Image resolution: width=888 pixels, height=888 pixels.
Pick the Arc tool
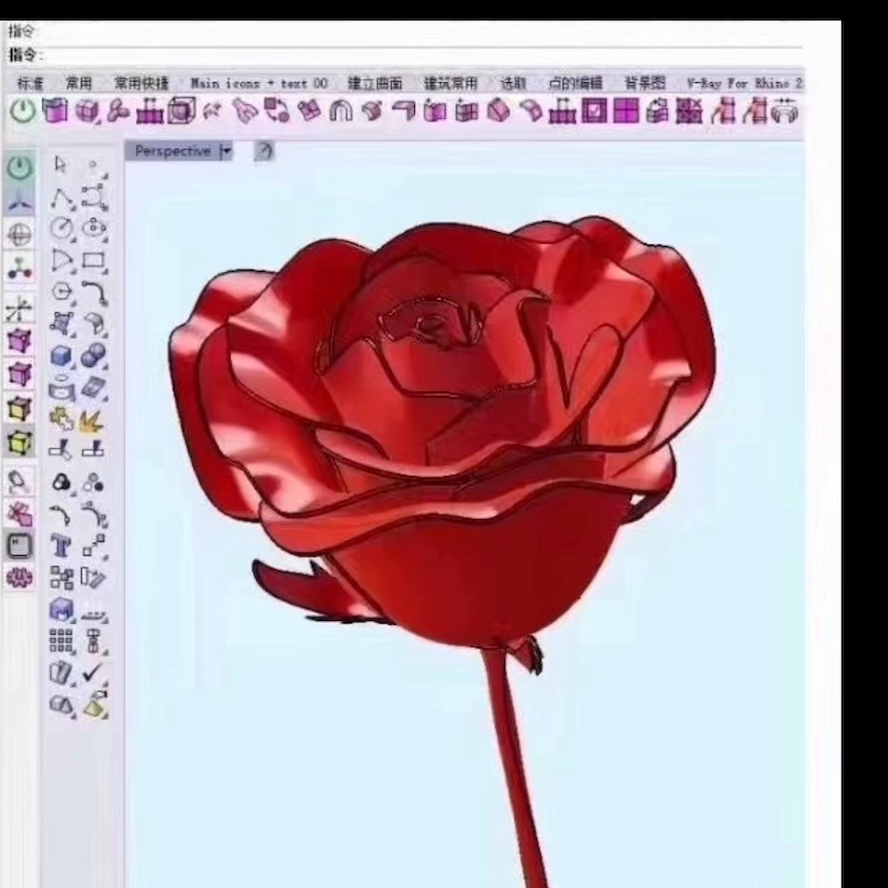62,260
